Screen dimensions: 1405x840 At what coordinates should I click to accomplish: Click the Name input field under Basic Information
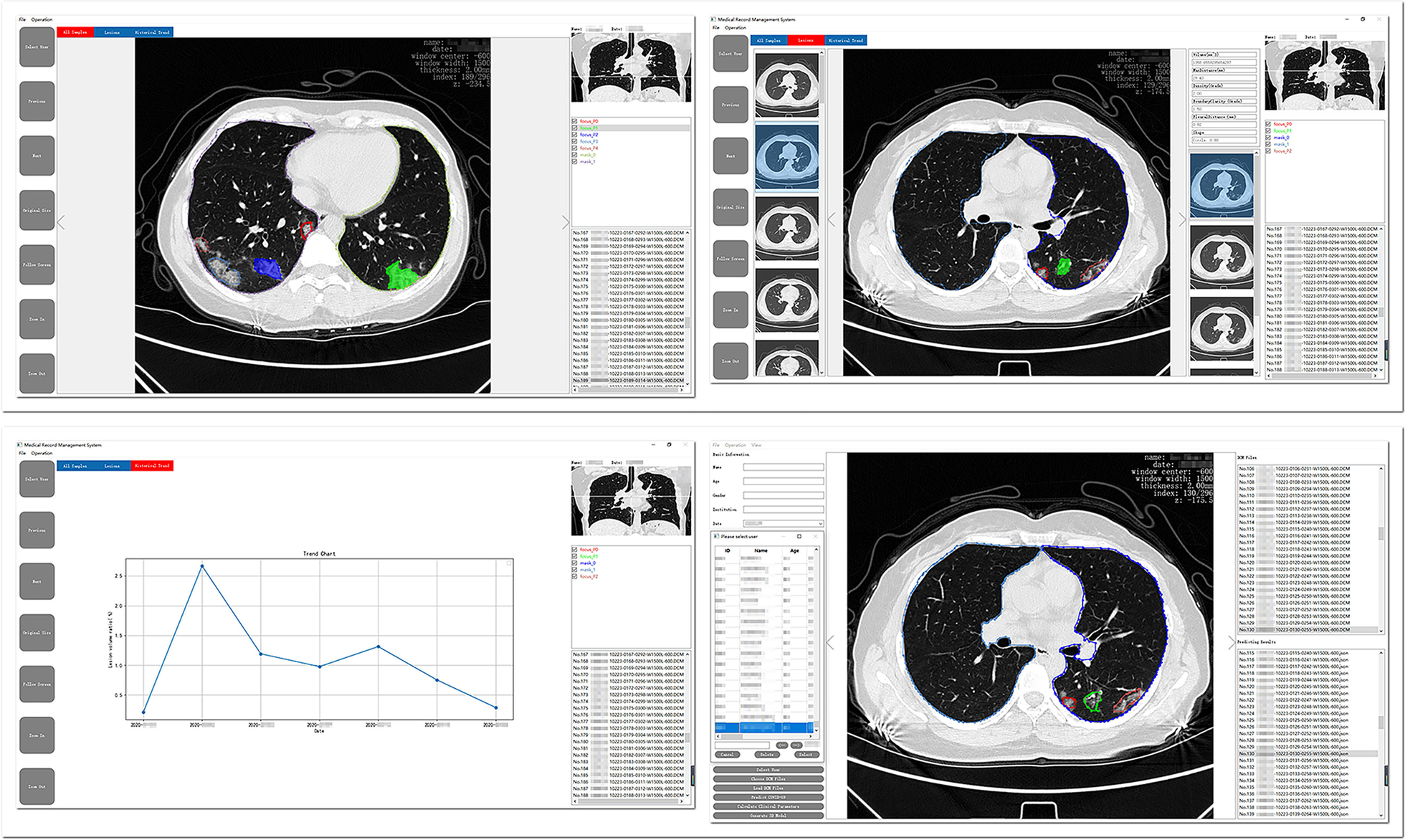pos(783,467)
